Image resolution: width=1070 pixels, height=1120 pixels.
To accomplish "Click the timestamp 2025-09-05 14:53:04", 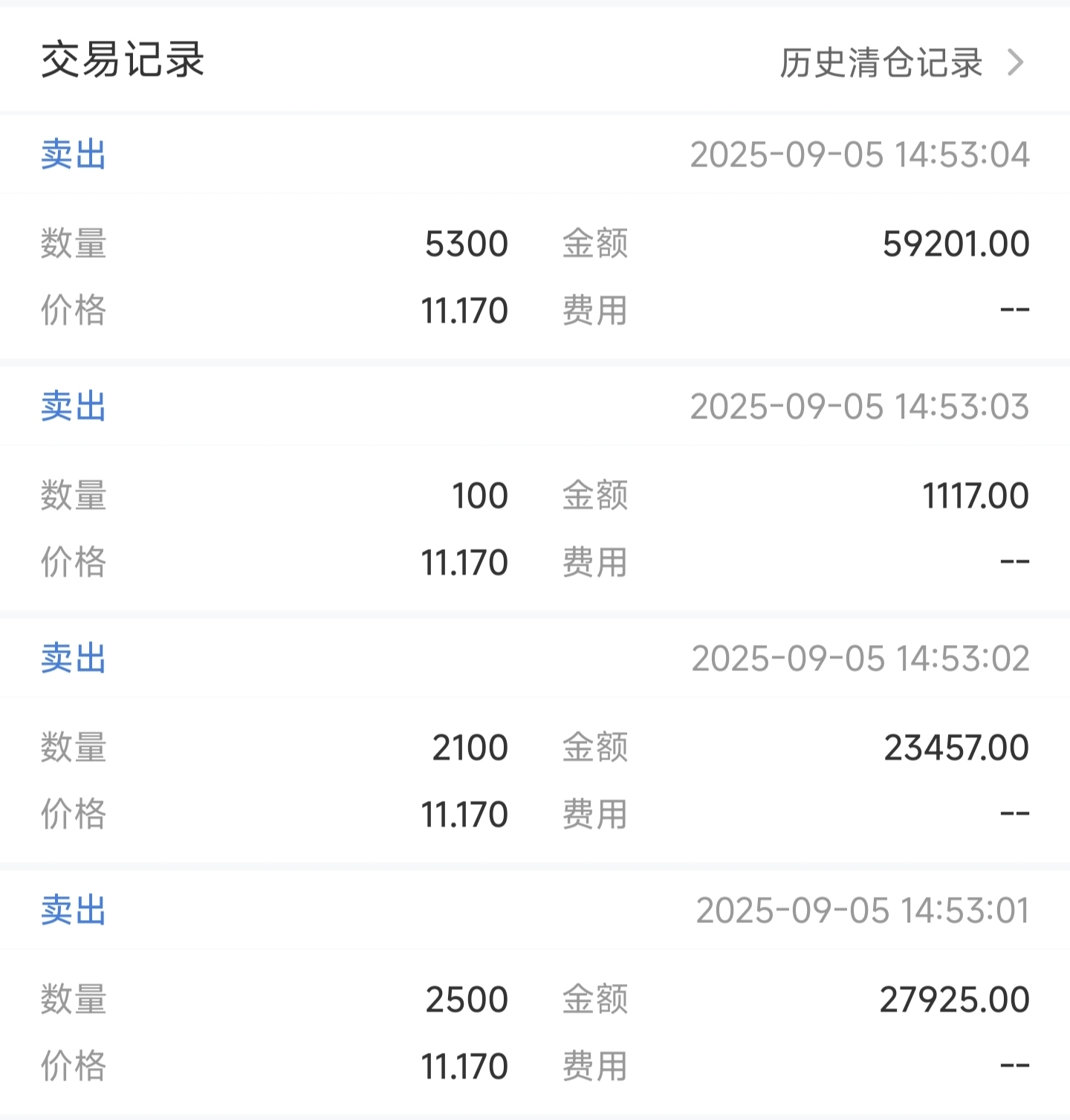I will click(860, 155).
